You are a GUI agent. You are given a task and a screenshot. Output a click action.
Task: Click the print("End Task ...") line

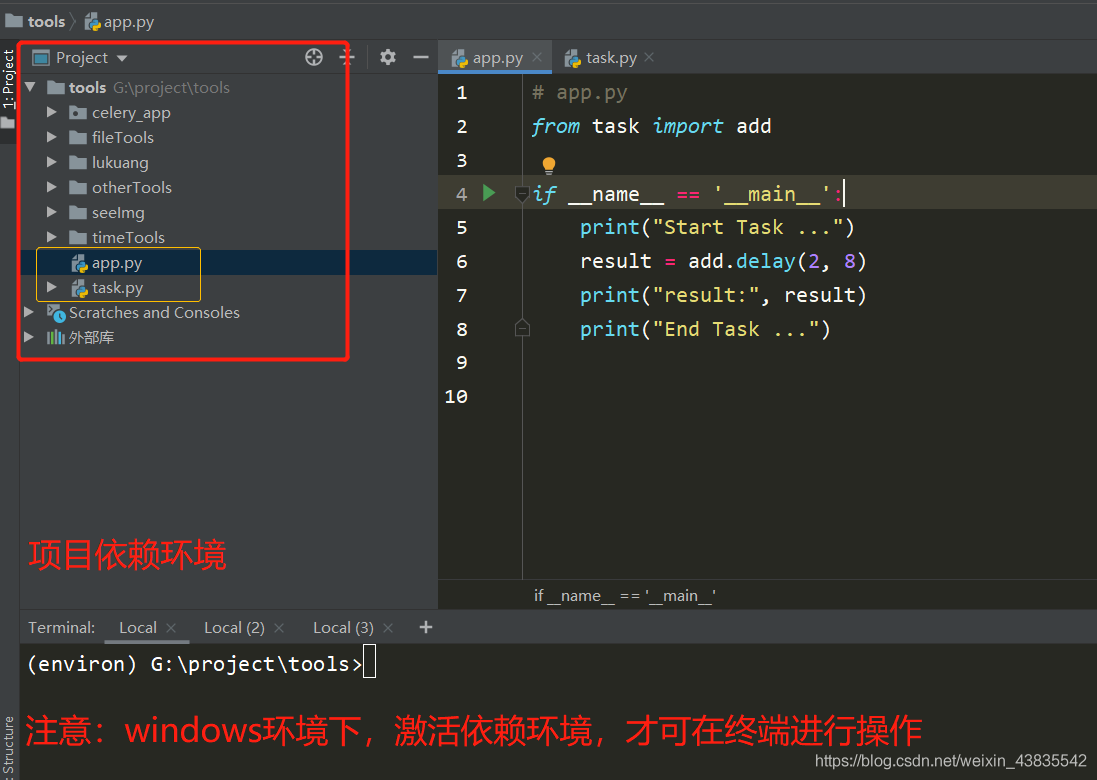pos(705,329)
